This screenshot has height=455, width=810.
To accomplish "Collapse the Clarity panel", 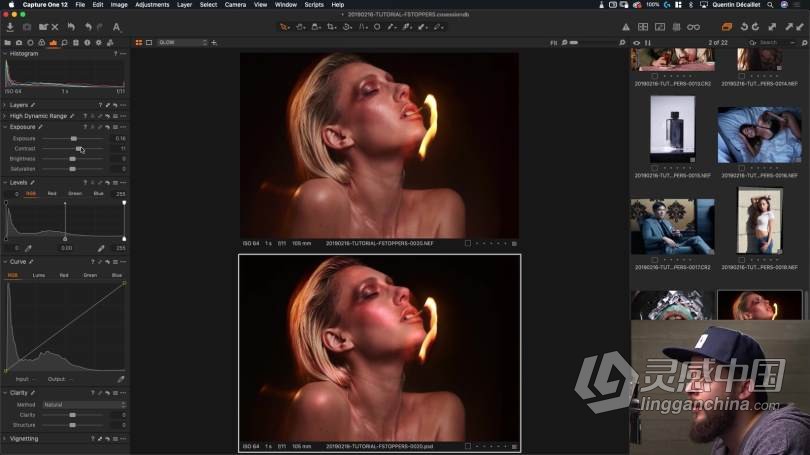I will pos(5,393).
